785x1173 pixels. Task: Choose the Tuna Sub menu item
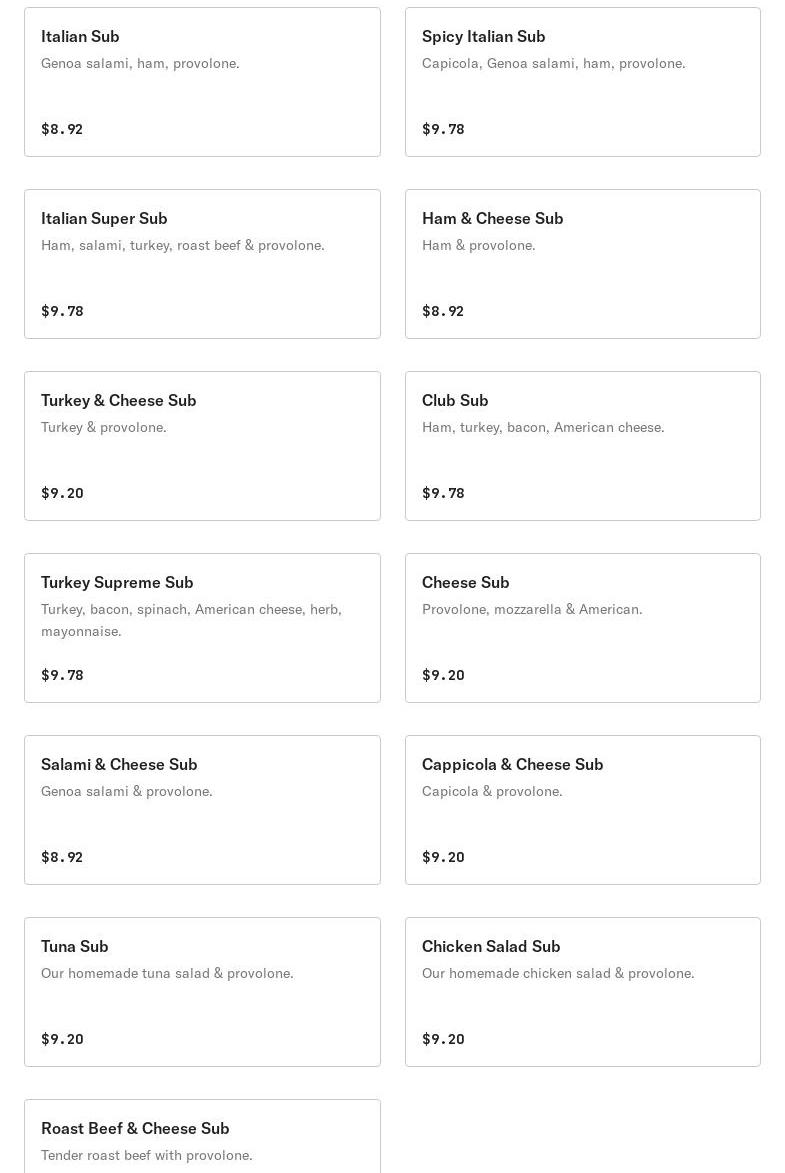point(202,992)
